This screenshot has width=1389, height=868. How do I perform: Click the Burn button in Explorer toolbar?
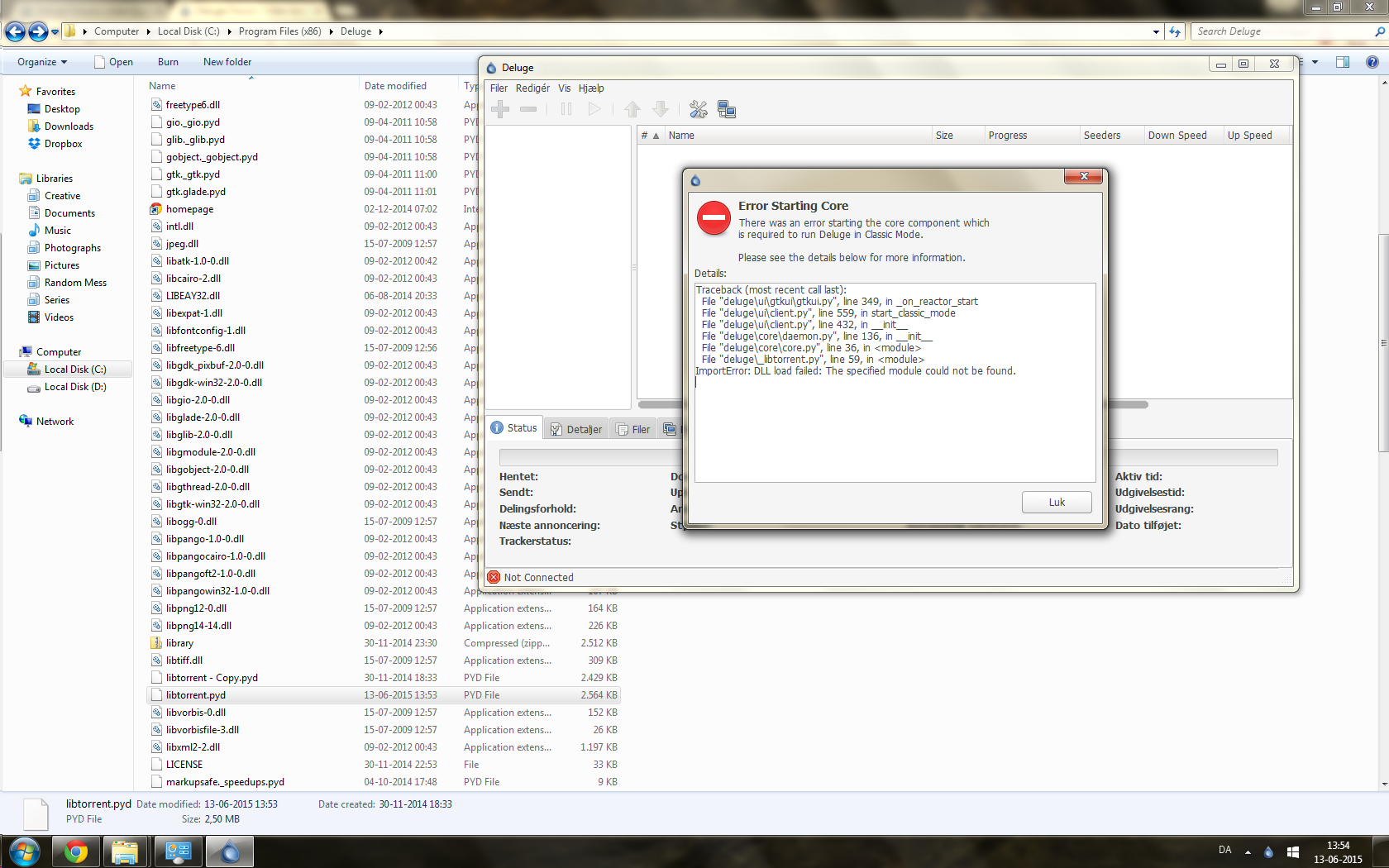tap(168, 62)
